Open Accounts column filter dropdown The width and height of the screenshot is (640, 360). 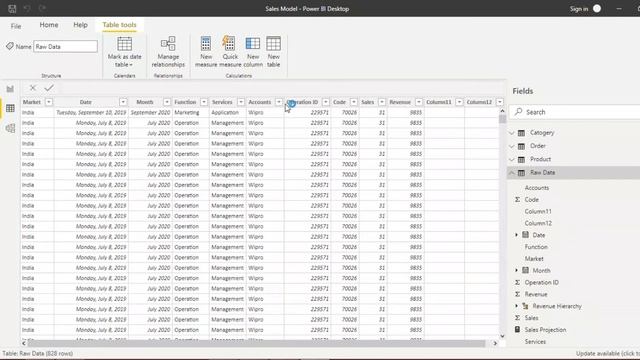pos(279,102)
